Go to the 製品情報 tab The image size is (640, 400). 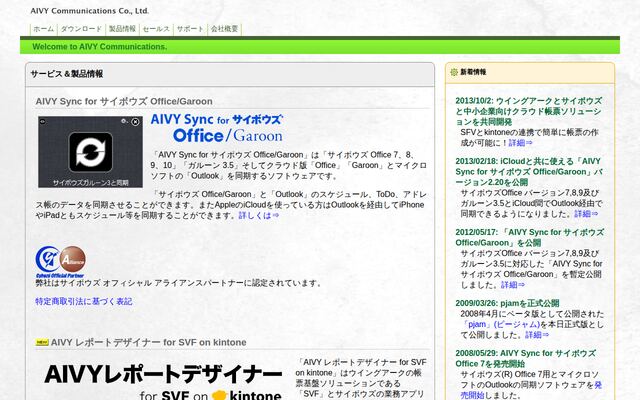point(122,29)
